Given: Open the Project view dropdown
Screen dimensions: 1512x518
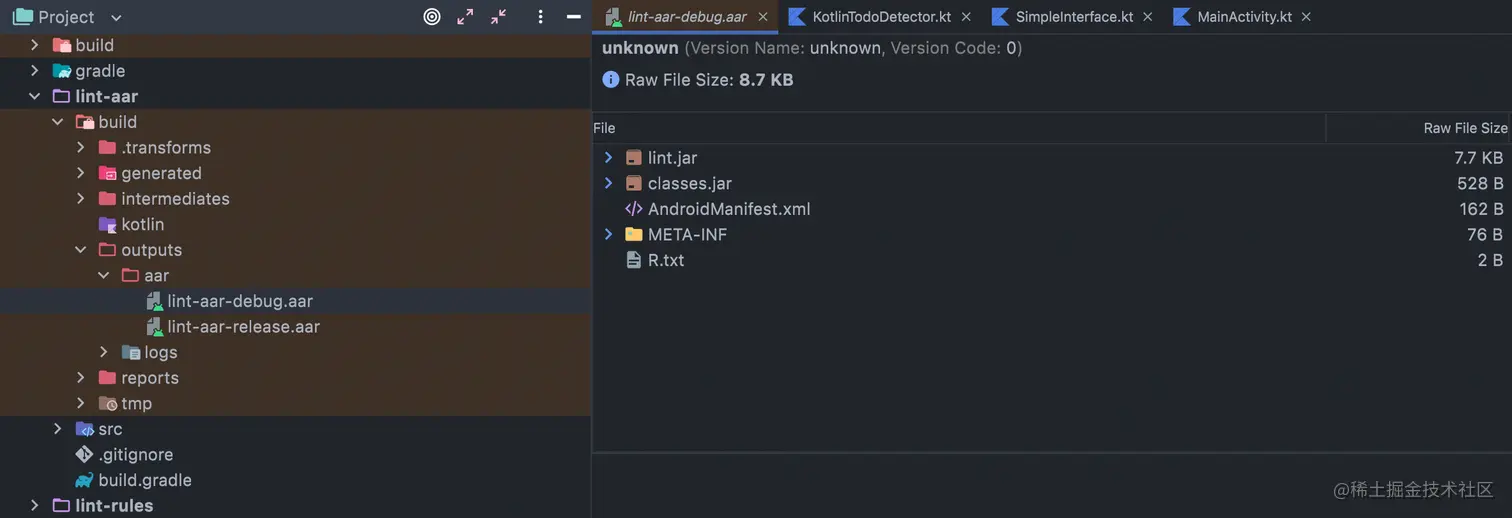Looking at the screenshot, I should [116, 18].
